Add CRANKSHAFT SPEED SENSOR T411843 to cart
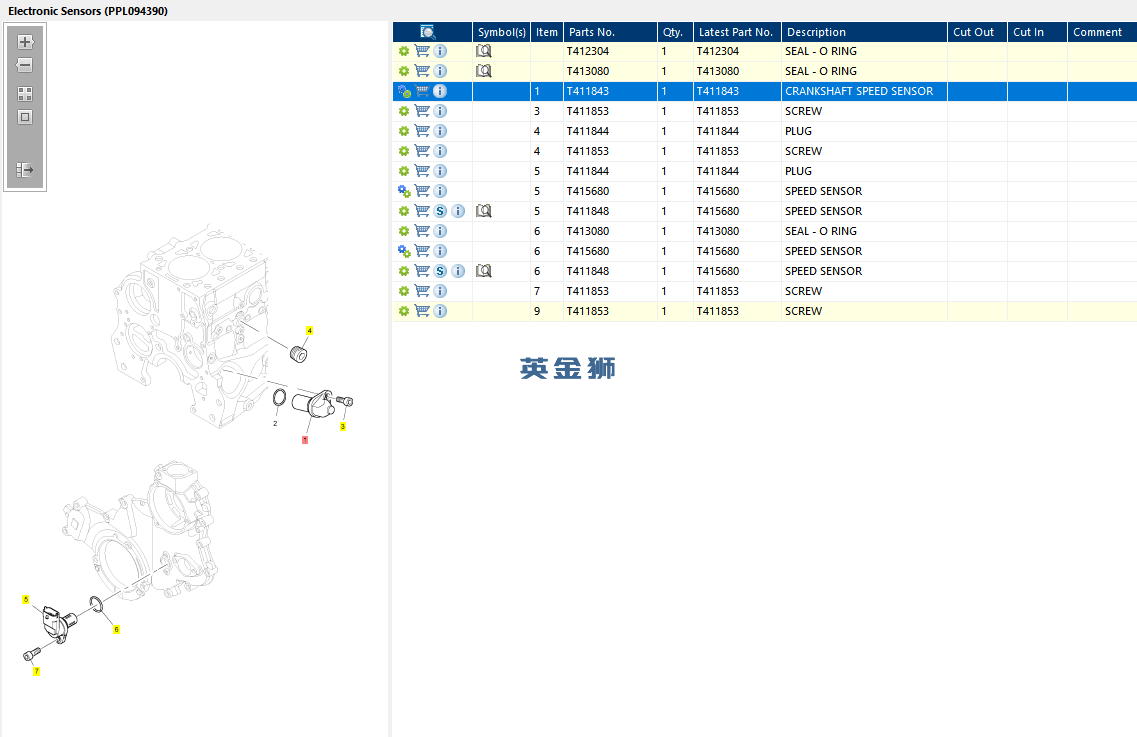The width and height of the screenshot is (1137, 737). coord(422,91)
